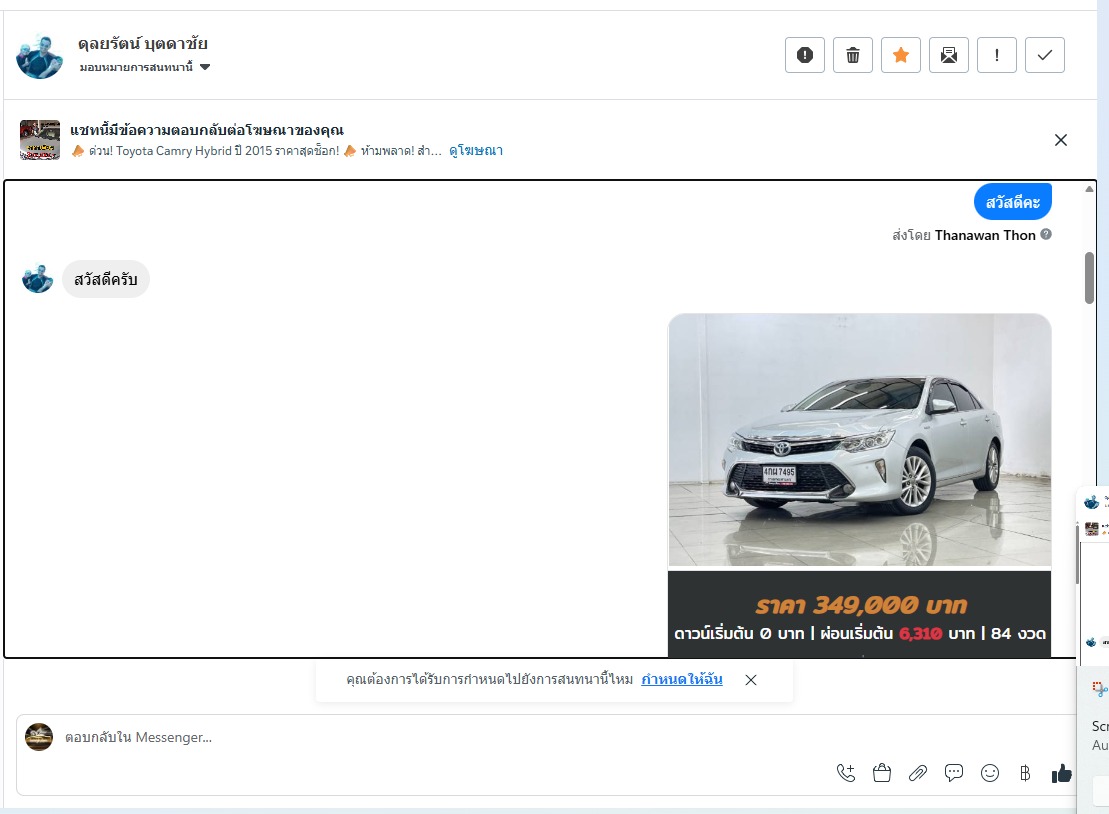Screen dimensions: 1109x814
Task: Toggle the exclamation priority flag button
Action: 996,55
